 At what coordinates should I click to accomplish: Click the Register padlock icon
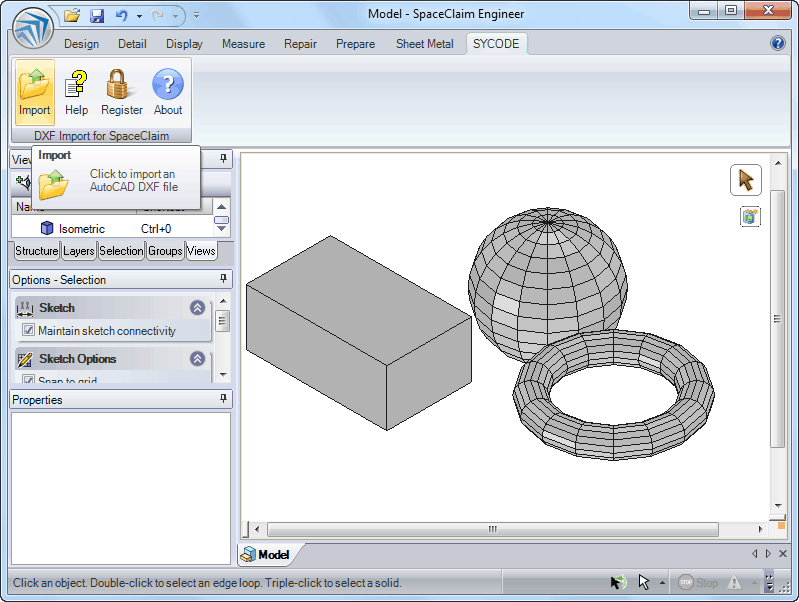pyautogui.click(x=122, y=92)
